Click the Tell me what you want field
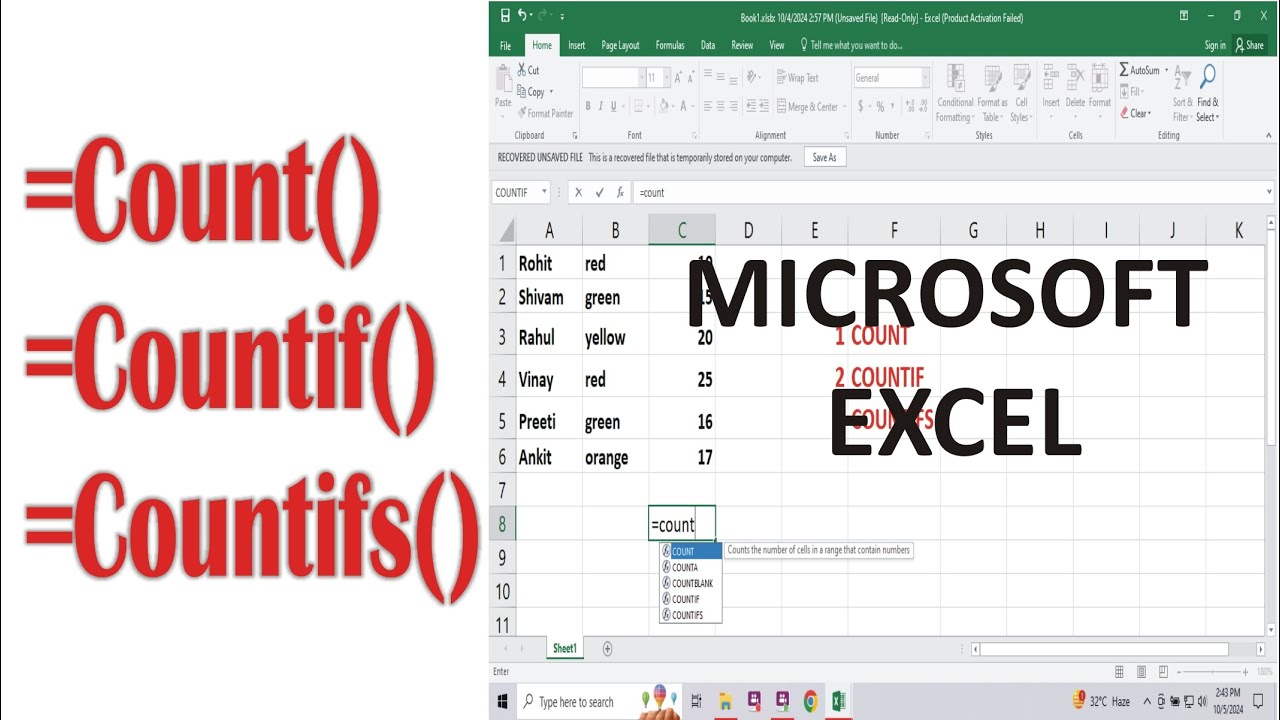Viewport: 1280px width, 720px height. pos(850,45)
